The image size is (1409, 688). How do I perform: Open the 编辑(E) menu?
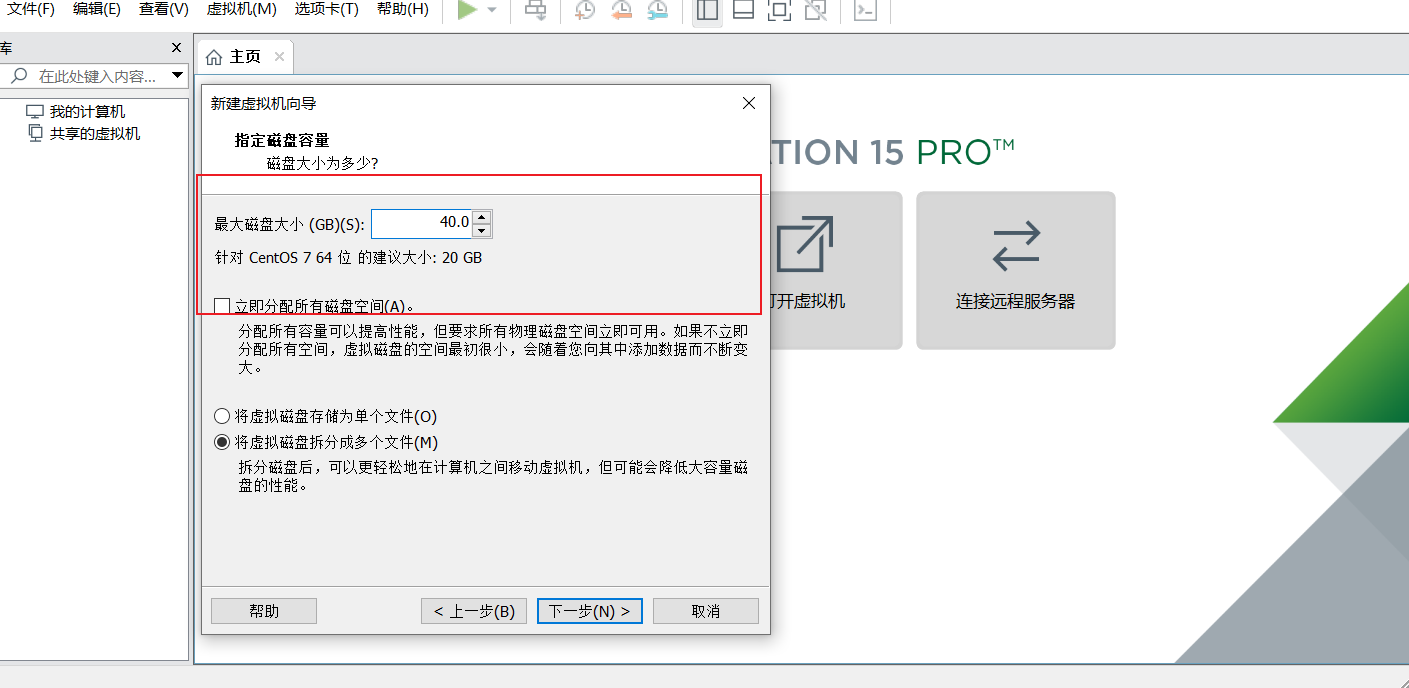click(x=97, y=9)
